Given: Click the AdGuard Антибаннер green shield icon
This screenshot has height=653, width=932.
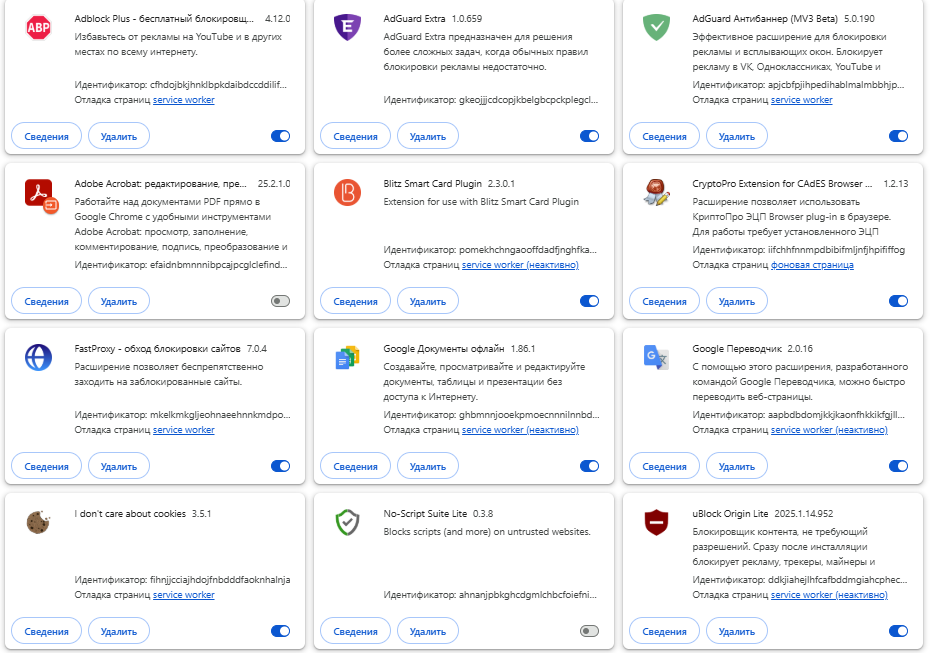Looking at the screenshot, I should [x=656, y=28].
